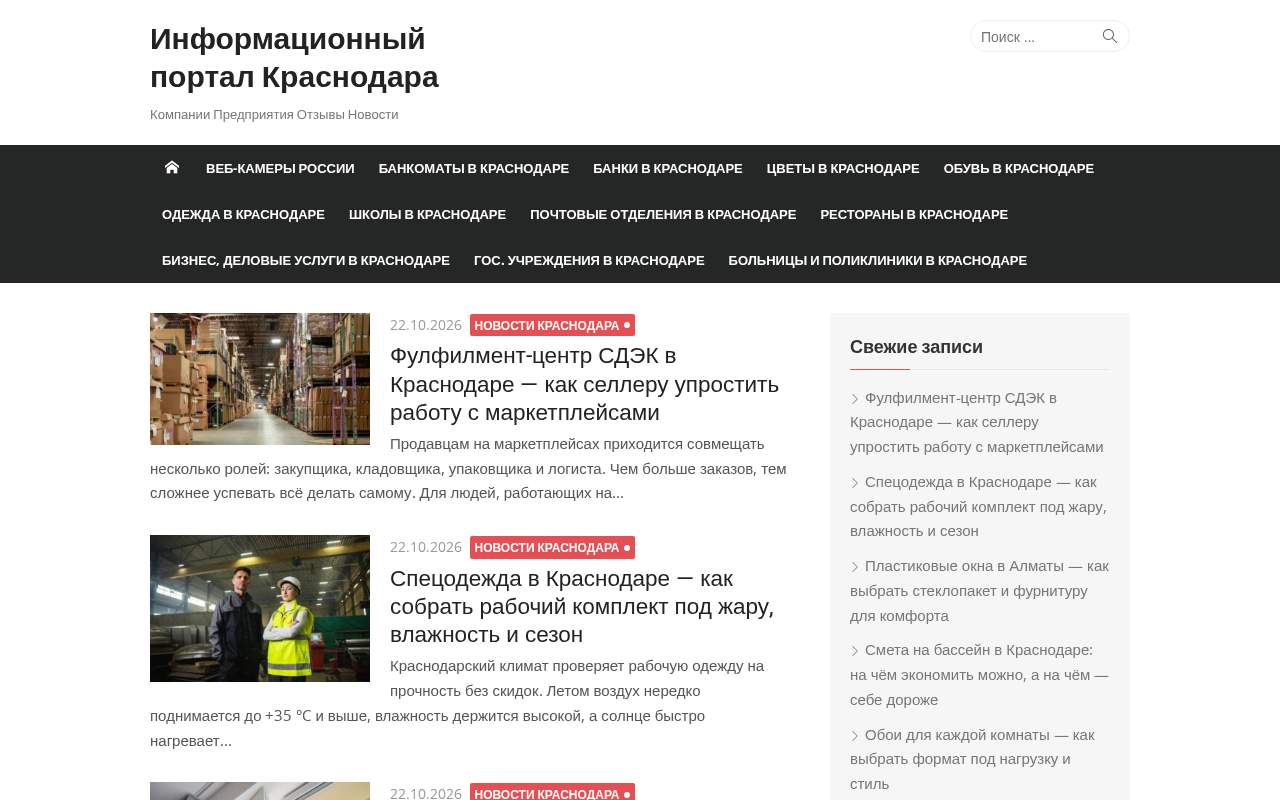Image resolution: width=1280 pixels, height=800 pixels.
Task: Click the home icon in navigation bar
Action: click(x=172, y=168)
